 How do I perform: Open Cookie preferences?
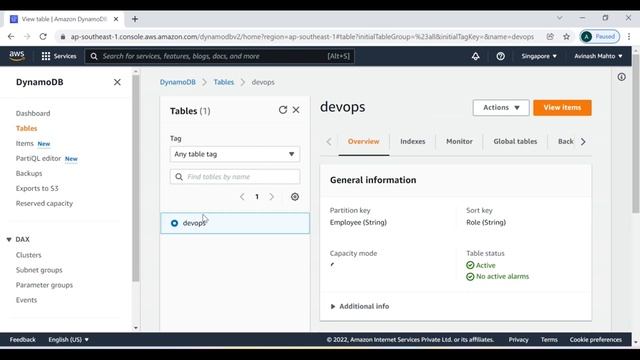[x=596, y=340]
